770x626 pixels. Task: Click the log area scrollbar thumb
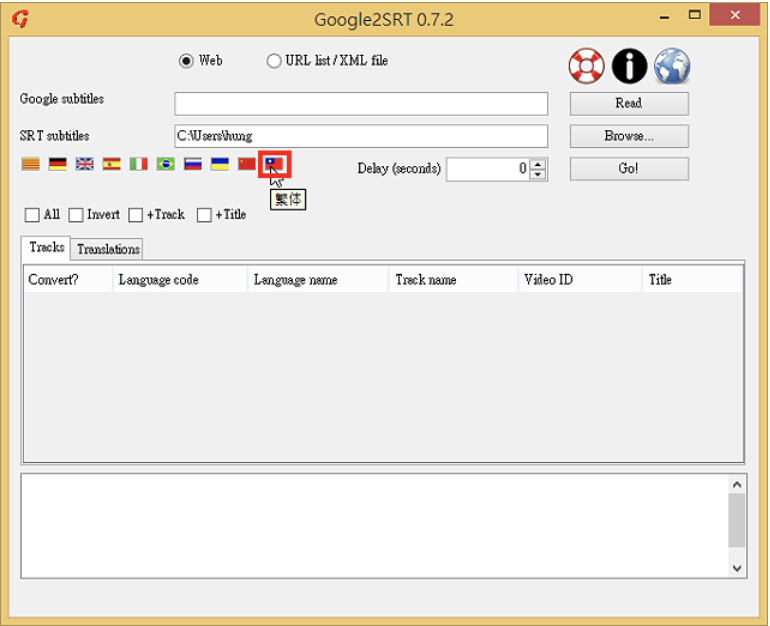[737, 520]
